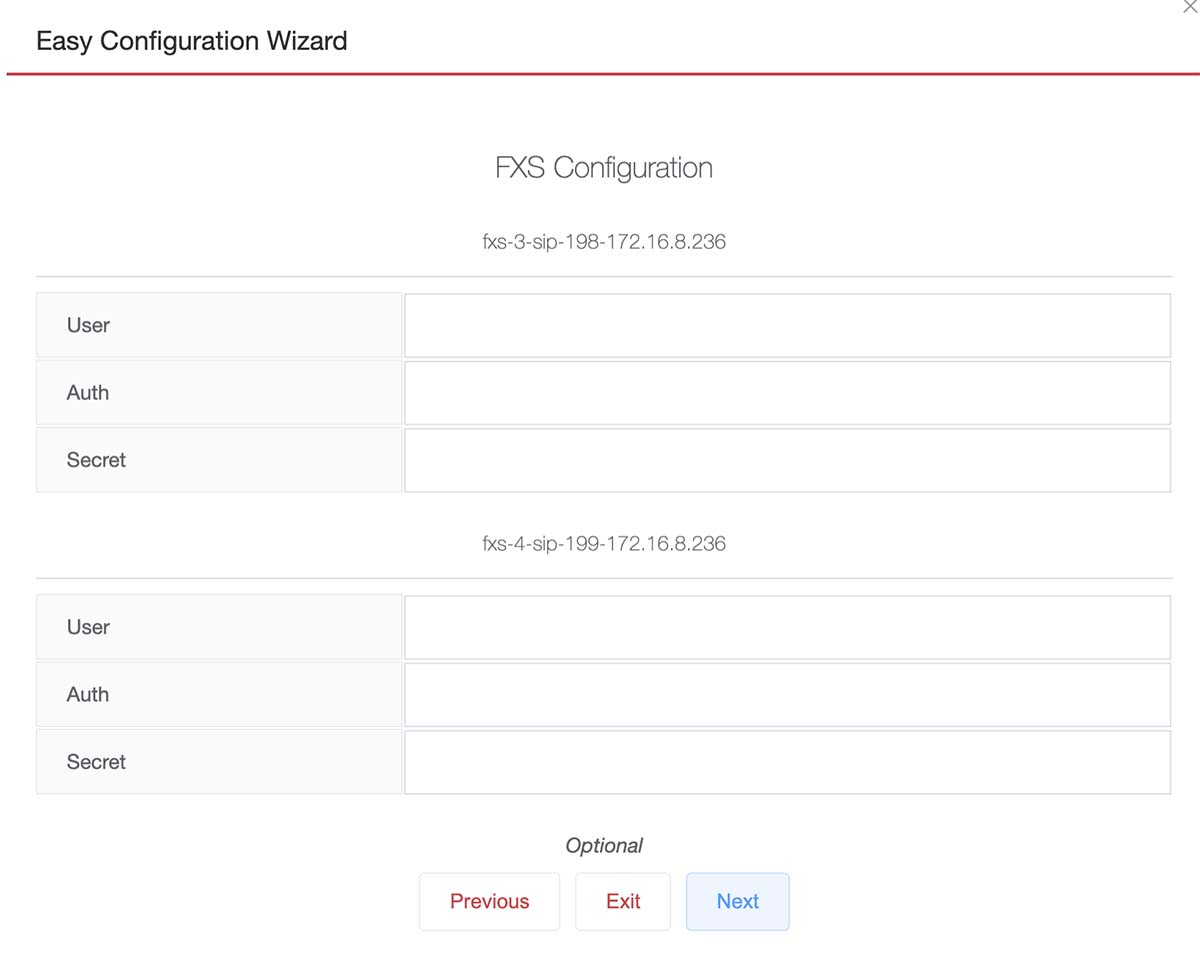Exit the configuration wizard
This screenshot has width=1200, height=967.
click(x=622, y=901)
